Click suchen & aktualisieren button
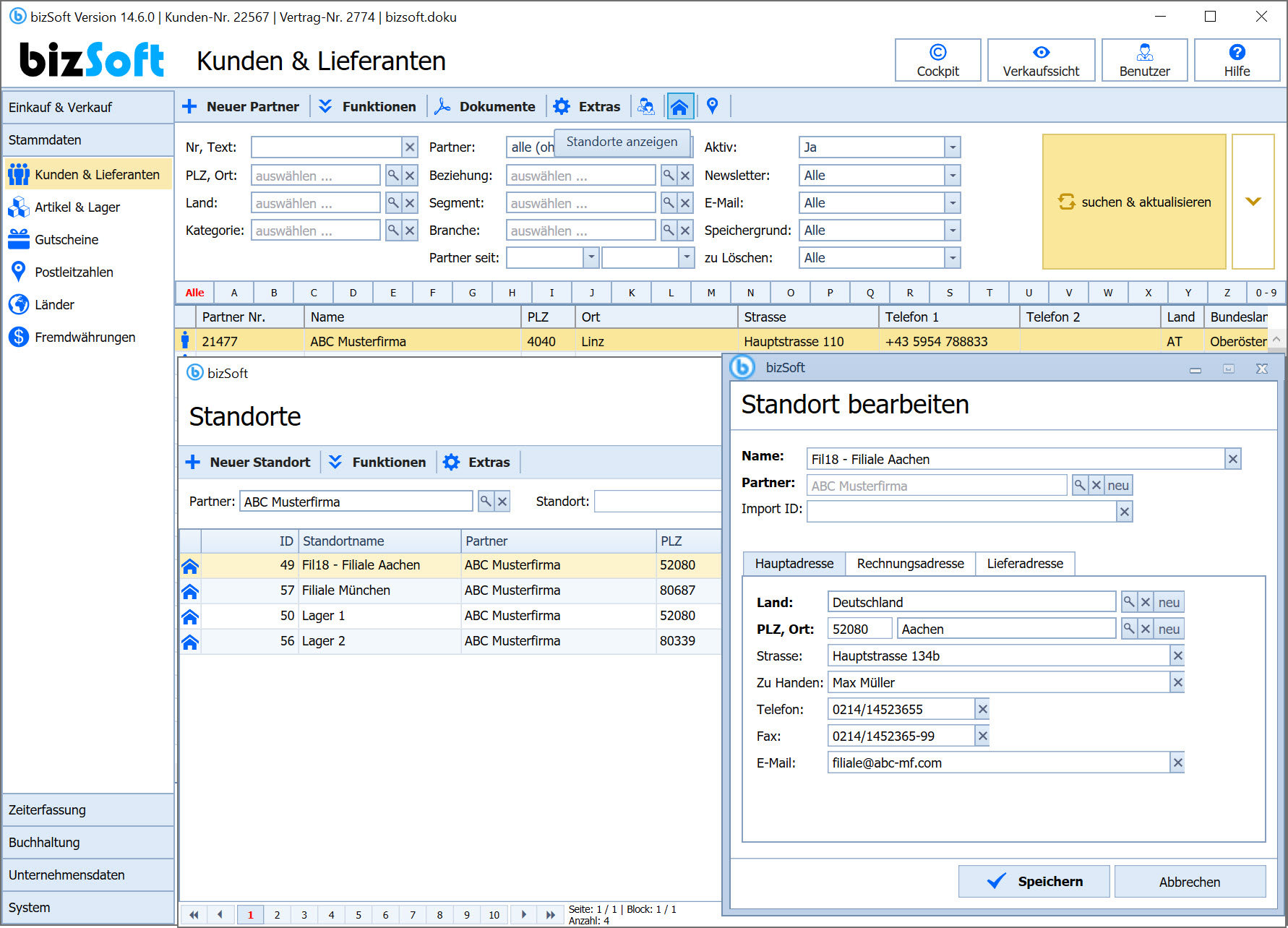This screenshot has height=928, width=1288. pos(1134,202)
